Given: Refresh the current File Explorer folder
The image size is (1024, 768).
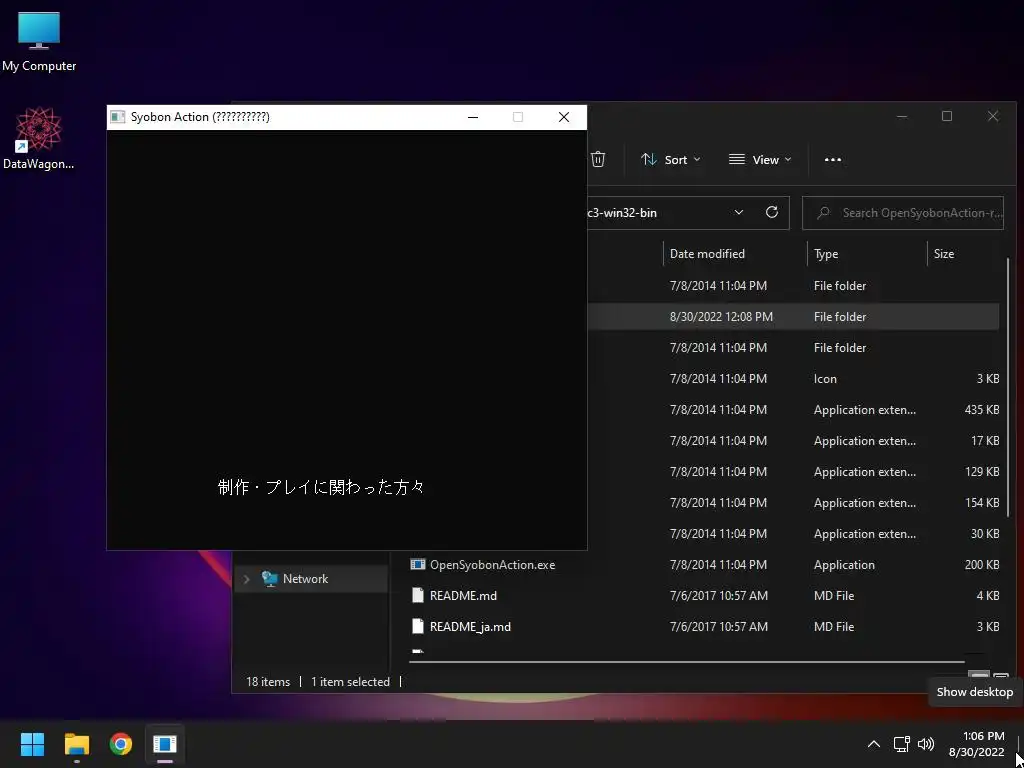Looking at the screenshot, I should click(771, 212).
